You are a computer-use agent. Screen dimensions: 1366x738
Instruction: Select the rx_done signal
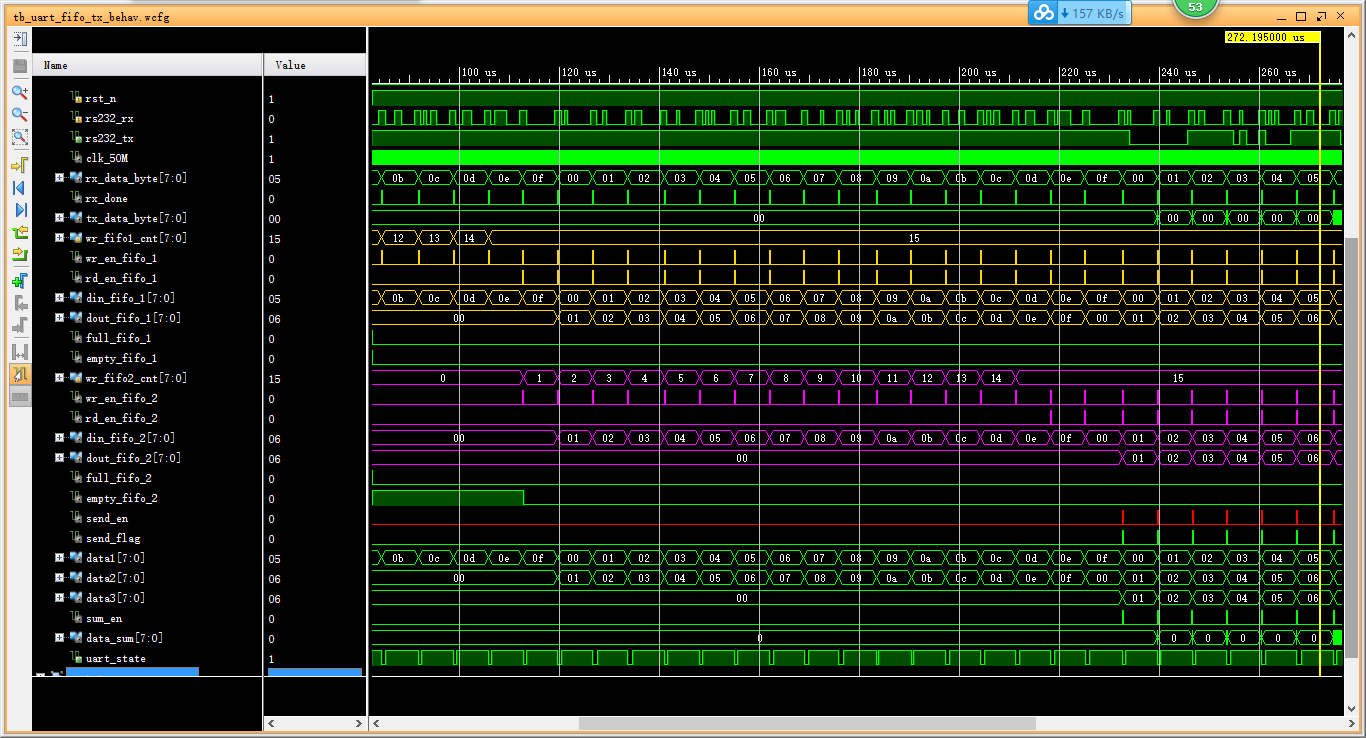[106, 199]
